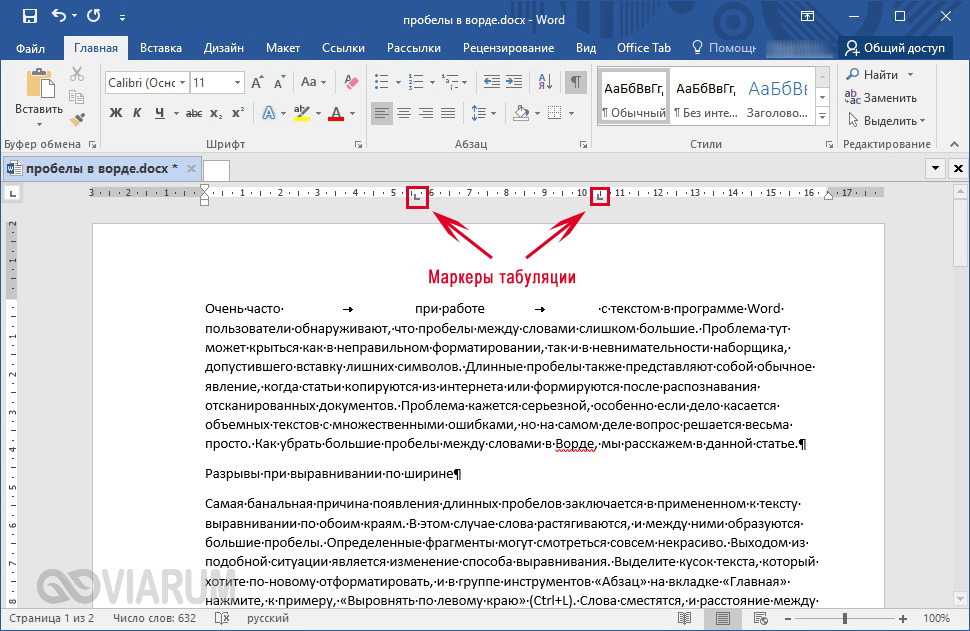Align text to the right
This screenshot has height=631, width=970.
point(426,113)
